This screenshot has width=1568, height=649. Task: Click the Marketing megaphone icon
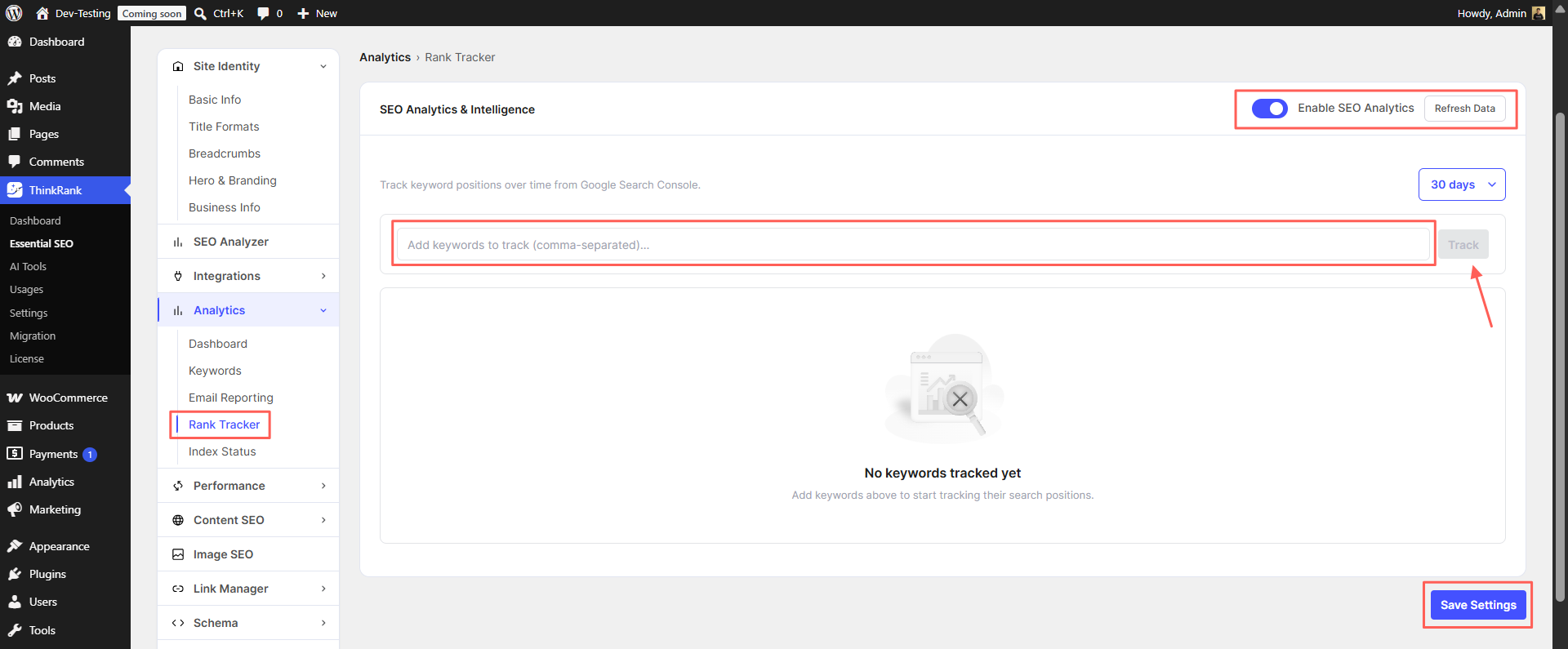pos(15,509)
